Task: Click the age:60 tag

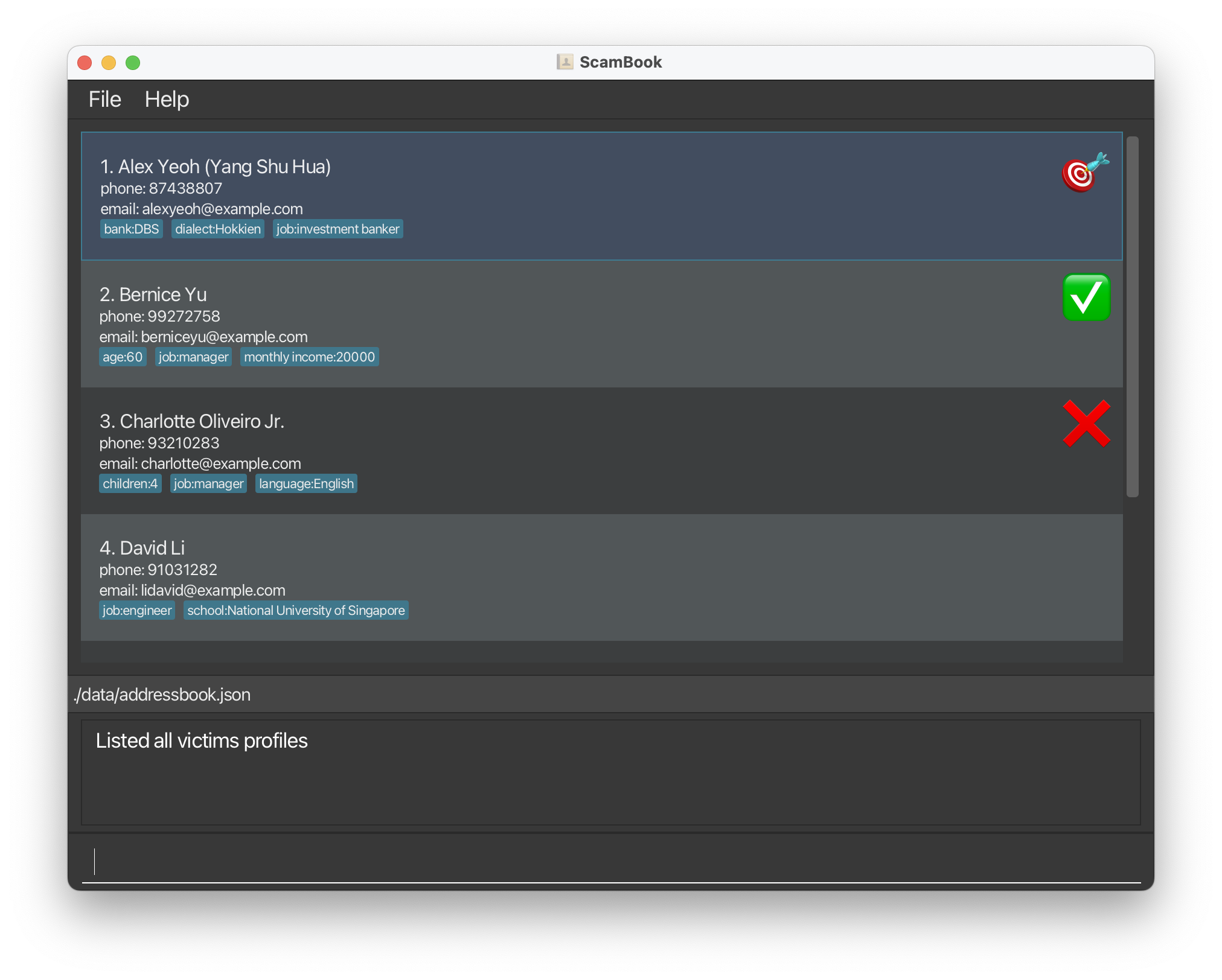Action: 123,357
